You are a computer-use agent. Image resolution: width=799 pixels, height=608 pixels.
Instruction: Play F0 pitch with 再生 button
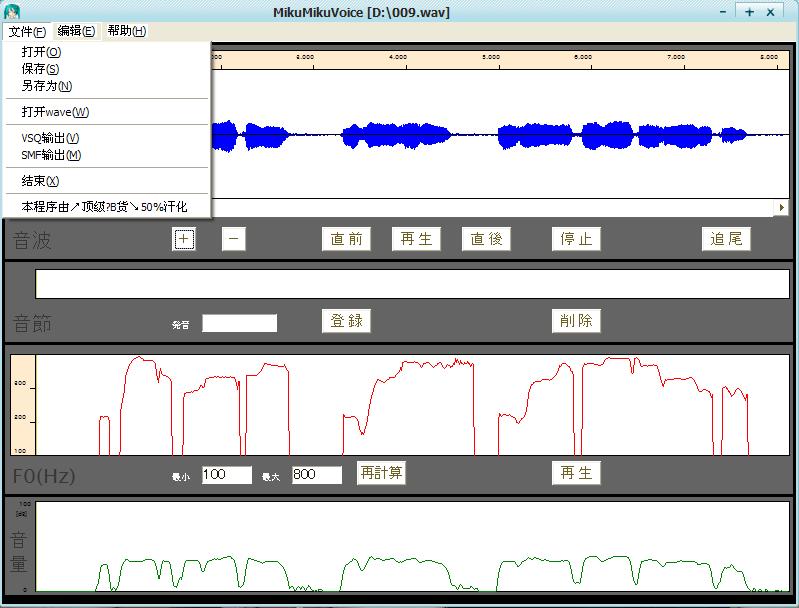[576, 473]
